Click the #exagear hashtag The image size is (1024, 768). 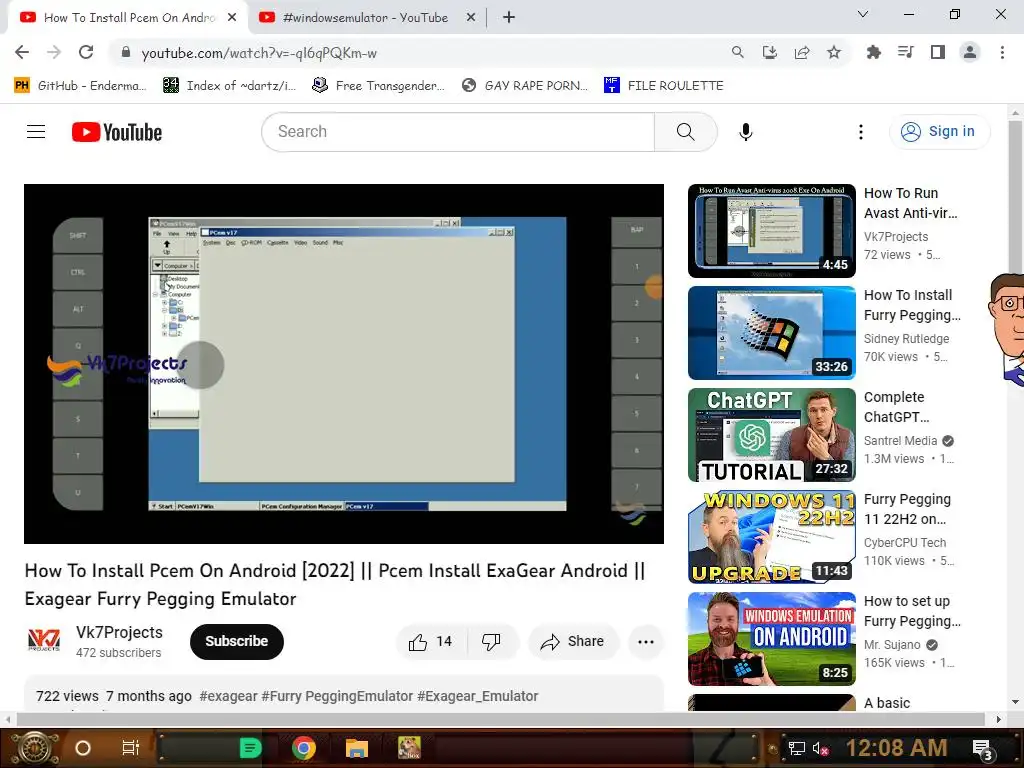point(229,696)
